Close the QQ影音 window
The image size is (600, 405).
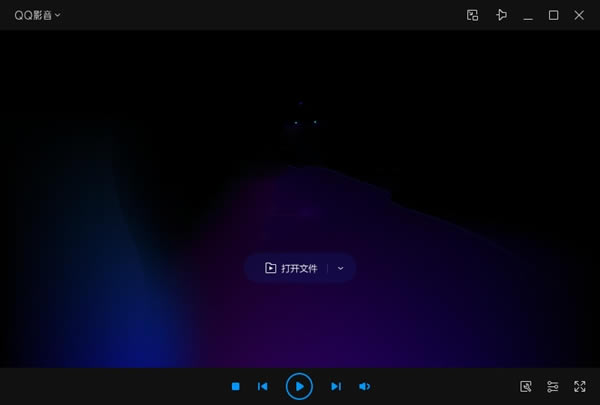579,15
